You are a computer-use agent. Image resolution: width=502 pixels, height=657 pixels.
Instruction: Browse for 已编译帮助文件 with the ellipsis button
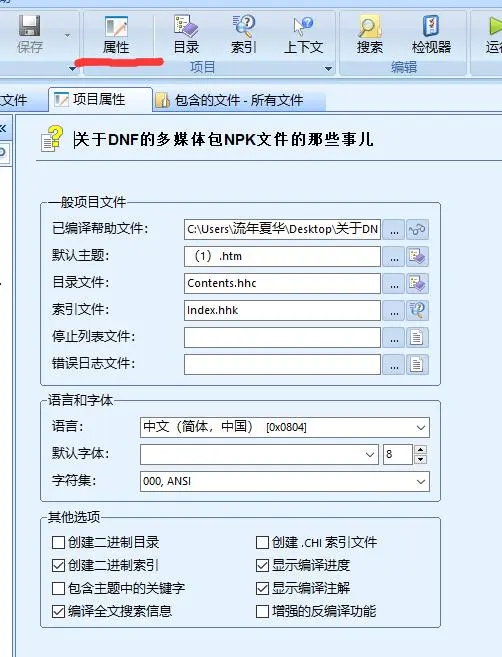click(x=394, y=230)
